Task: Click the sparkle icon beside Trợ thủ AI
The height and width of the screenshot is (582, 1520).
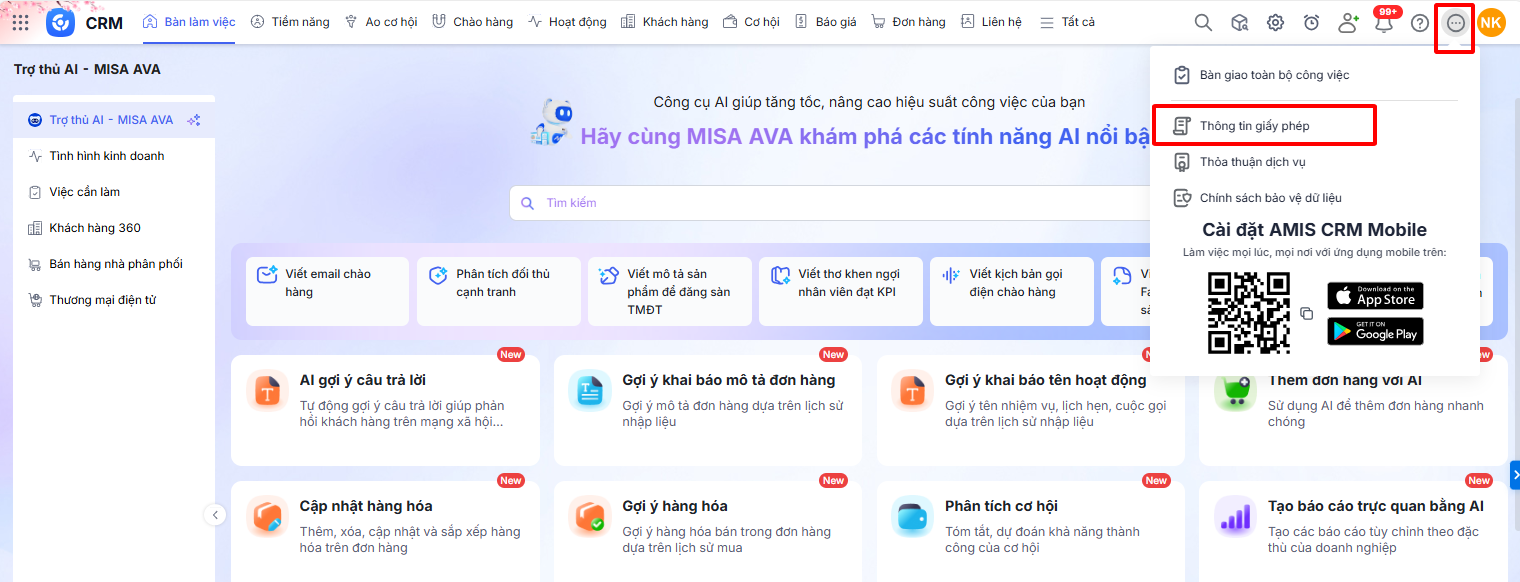Action: (194, 120)
